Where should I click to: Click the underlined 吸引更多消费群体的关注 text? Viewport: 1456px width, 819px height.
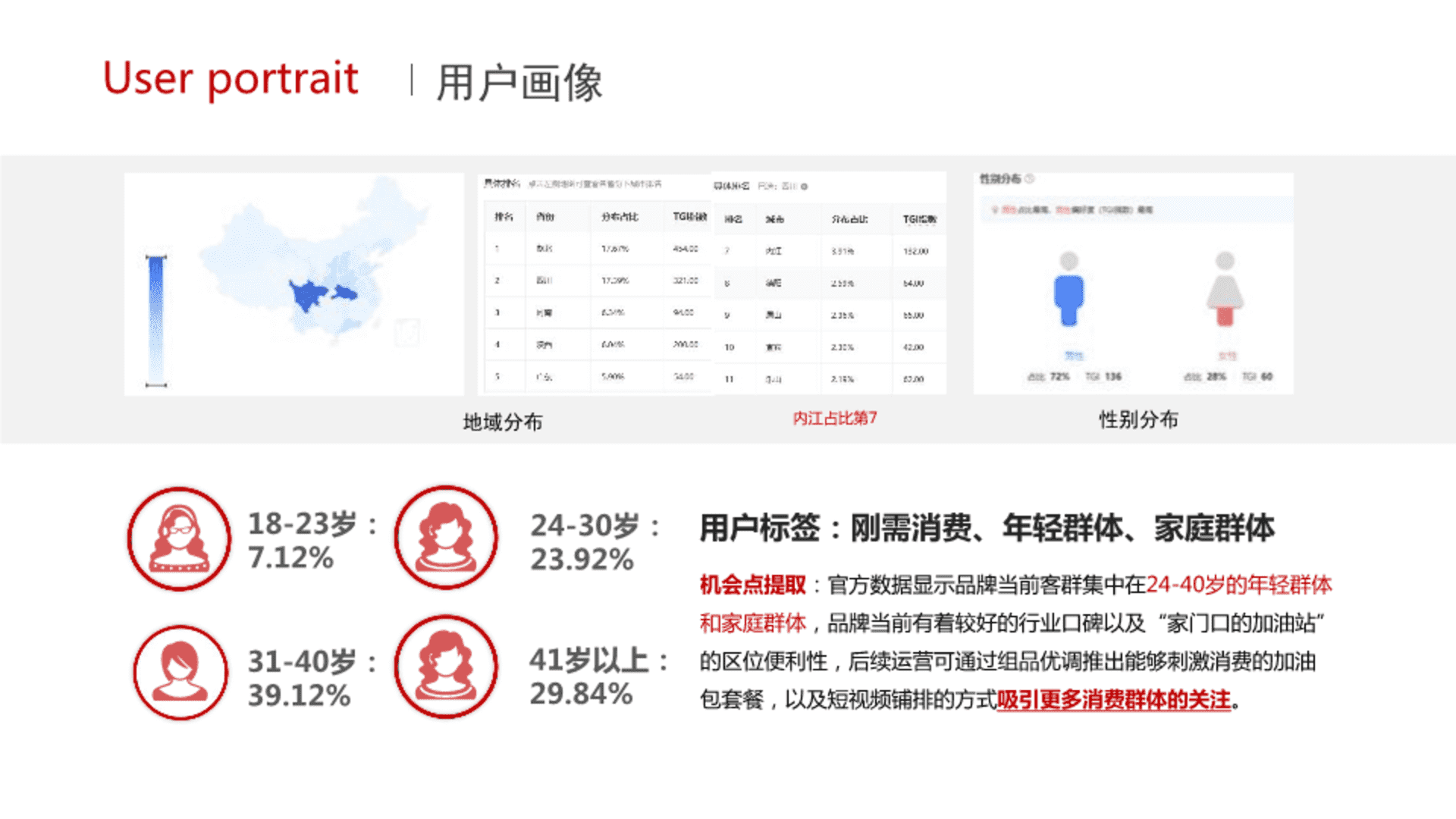click(1113, 699)
